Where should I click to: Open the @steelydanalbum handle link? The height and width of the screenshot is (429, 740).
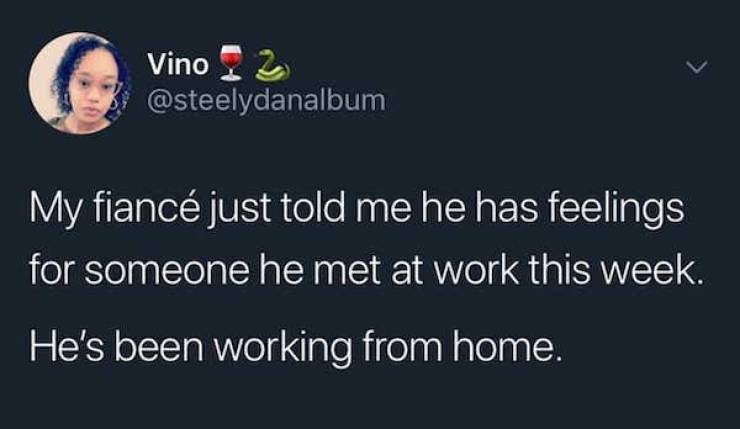pos(265,100)
